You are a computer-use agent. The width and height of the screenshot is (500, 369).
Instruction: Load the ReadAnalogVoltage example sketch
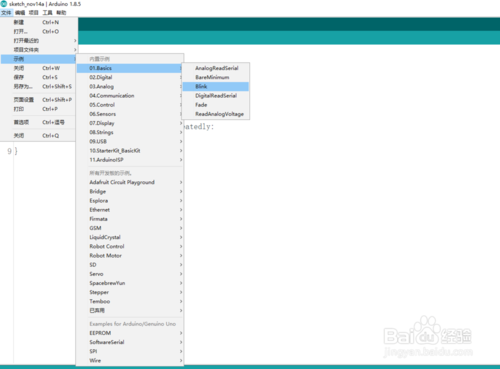[x=216, y=114]
